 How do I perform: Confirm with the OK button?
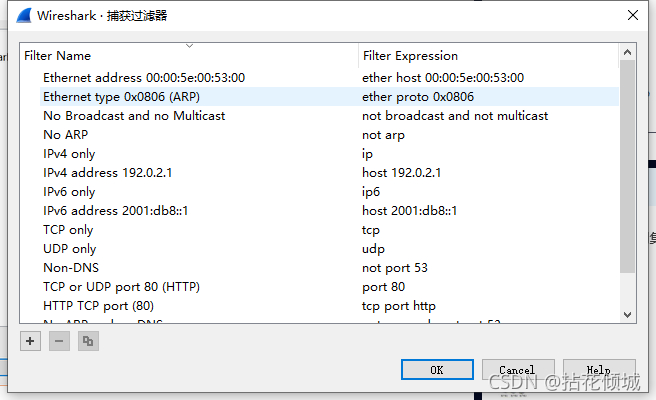pyautogui.click(x=437, y=369)
